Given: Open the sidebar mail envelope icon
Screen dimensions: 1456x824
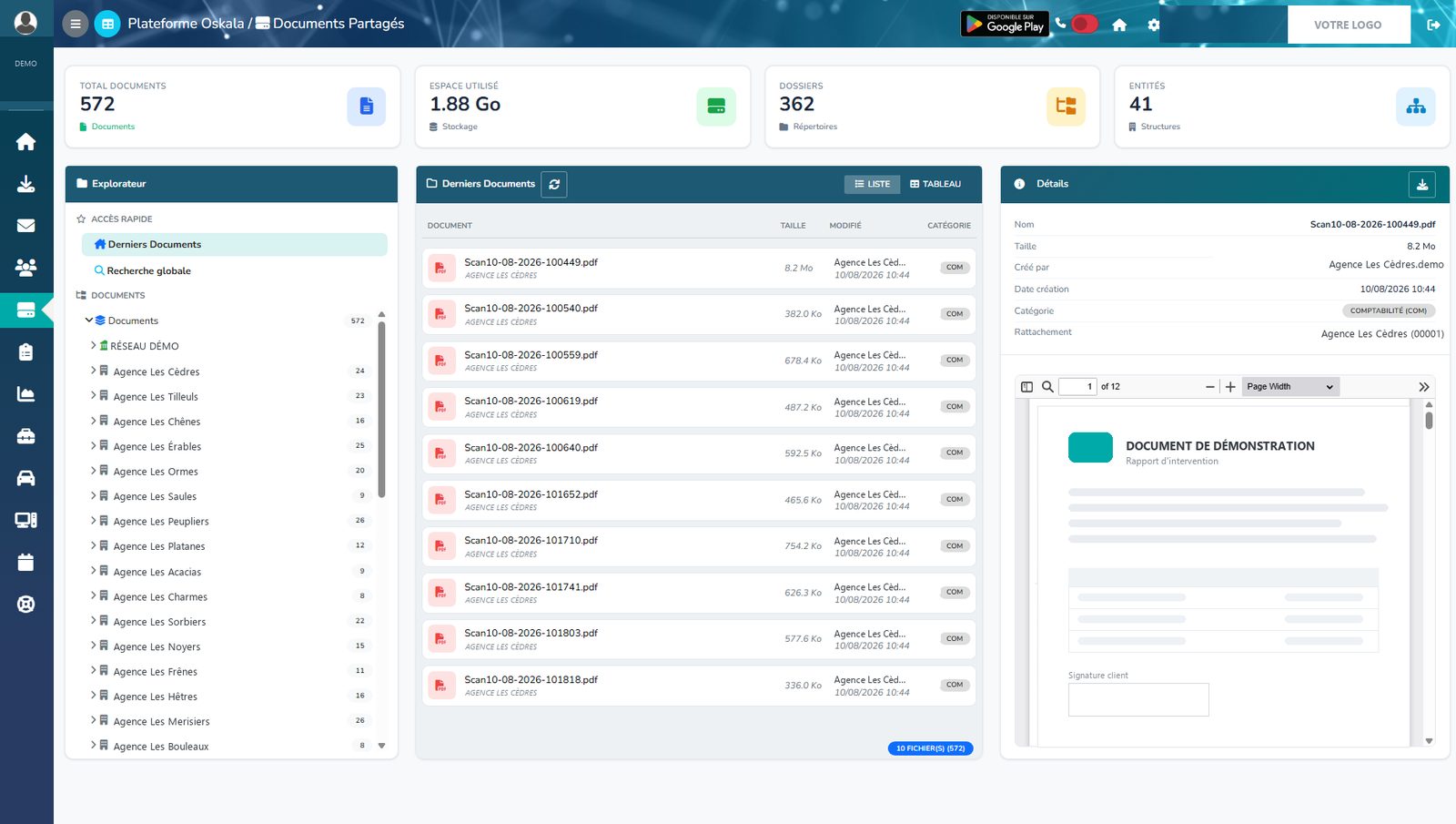Looking at the screenshot, I should [x=26, y=226].
